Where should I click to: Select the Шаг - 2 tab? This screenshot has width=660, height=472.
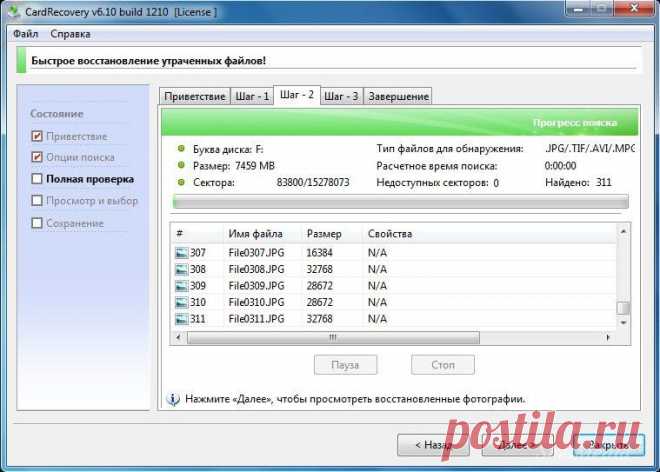297,95
